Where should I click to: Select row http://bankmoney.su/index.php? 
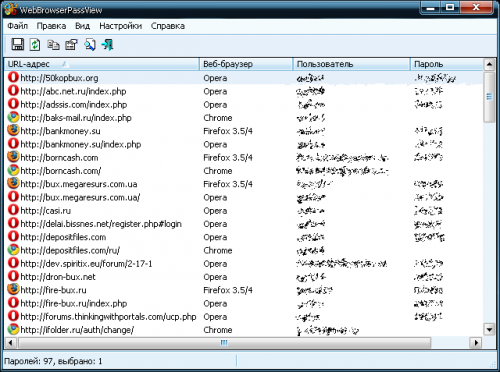pyautogui.click(x=244, y=144)
